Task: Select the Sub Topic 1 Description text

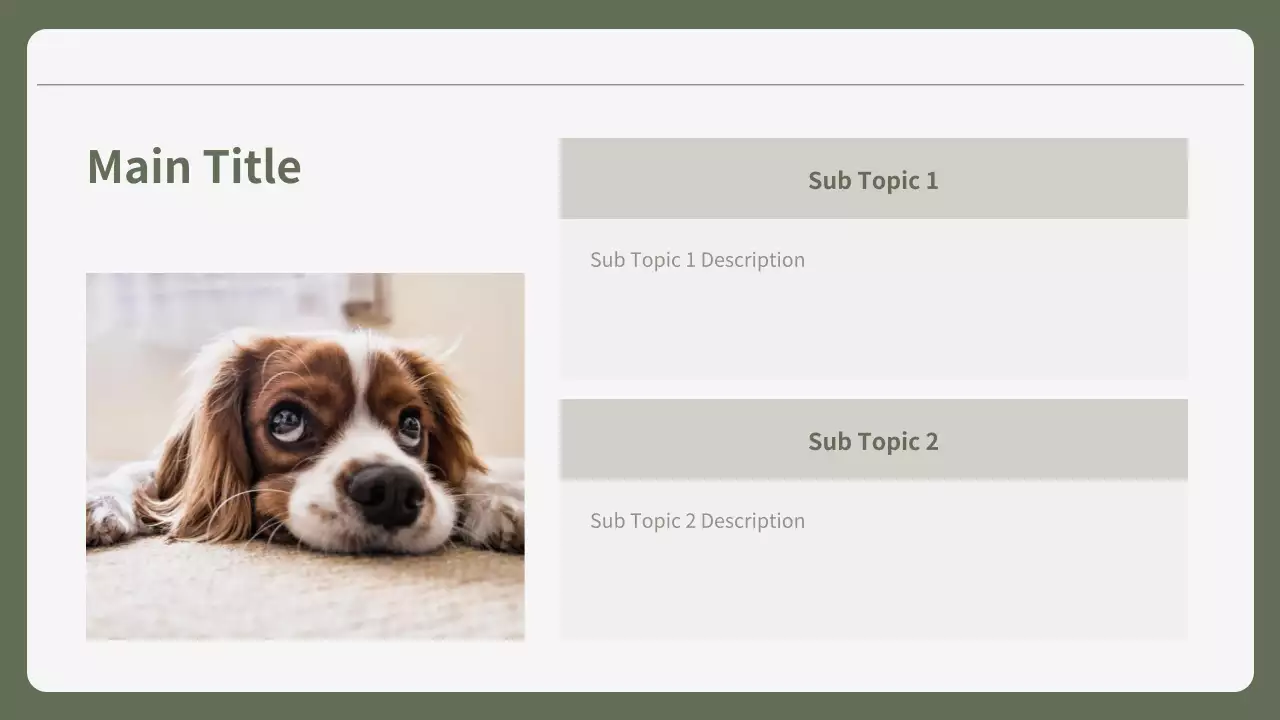Action: click(x=697, y=260)
